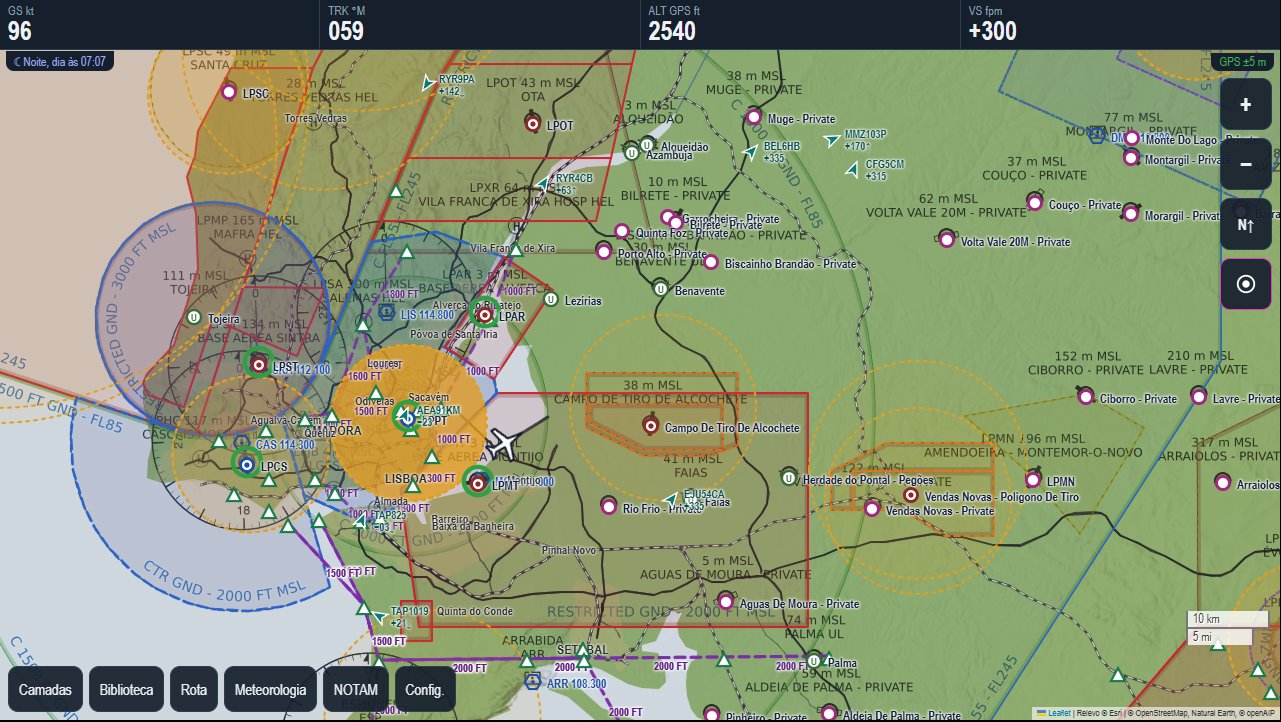
Task: Click the GS kt ground speed readout
Action: (x=160, y=24)
